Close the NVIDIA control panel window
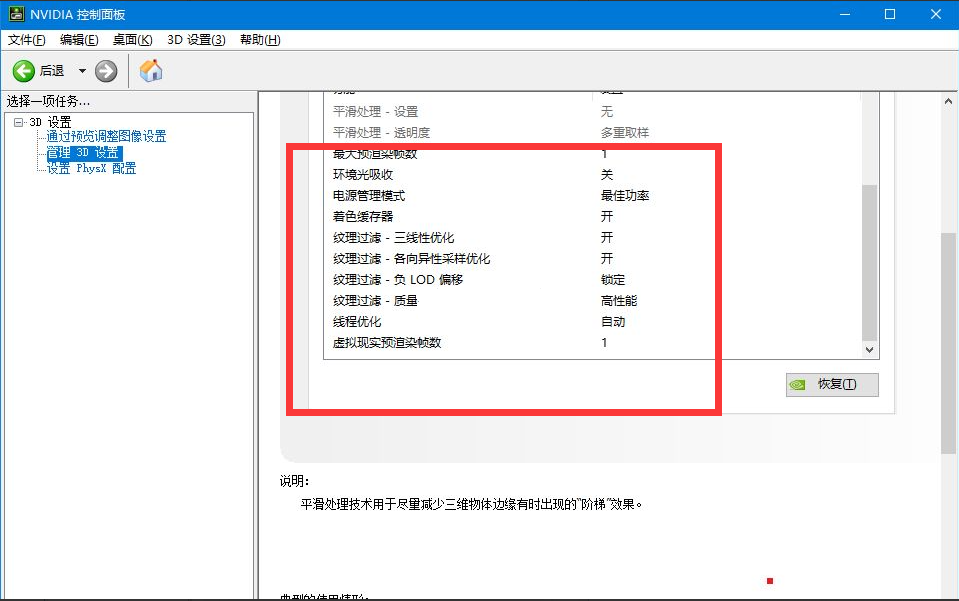 point(936,14)
